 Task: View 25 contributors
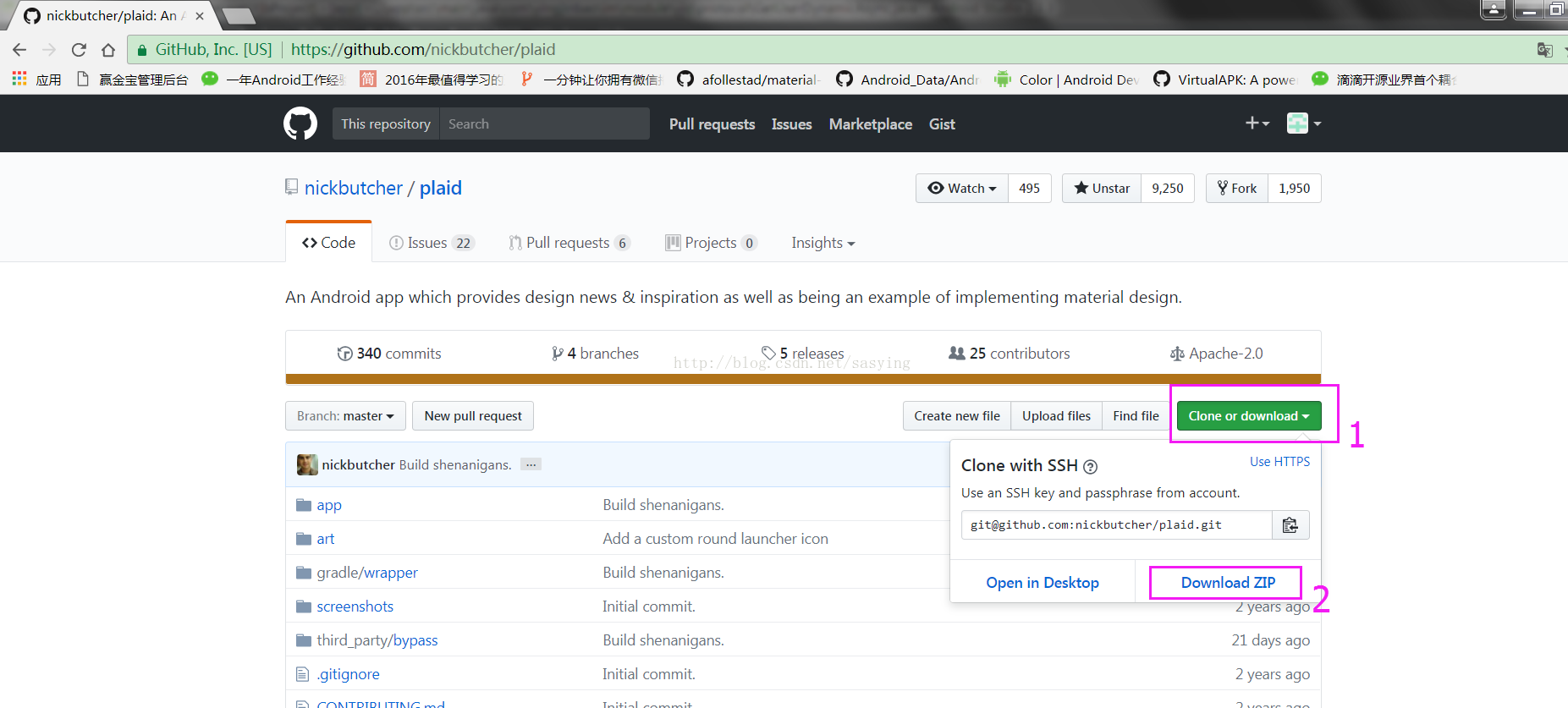pyautogui.click(x=1010, y=354)
